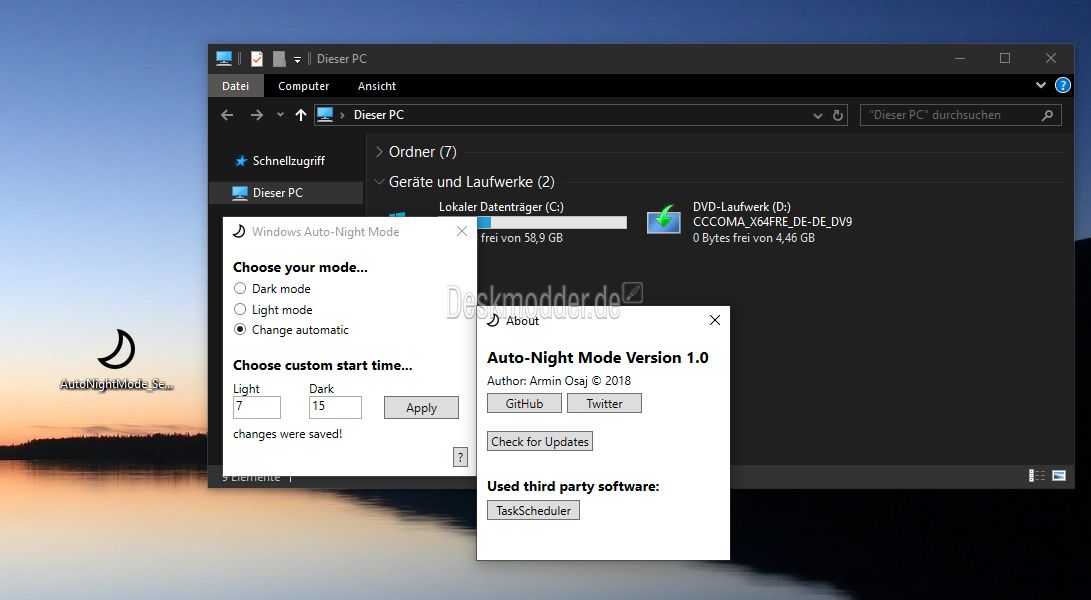
Task: Click the Check for Updates button
Action: 540,441
